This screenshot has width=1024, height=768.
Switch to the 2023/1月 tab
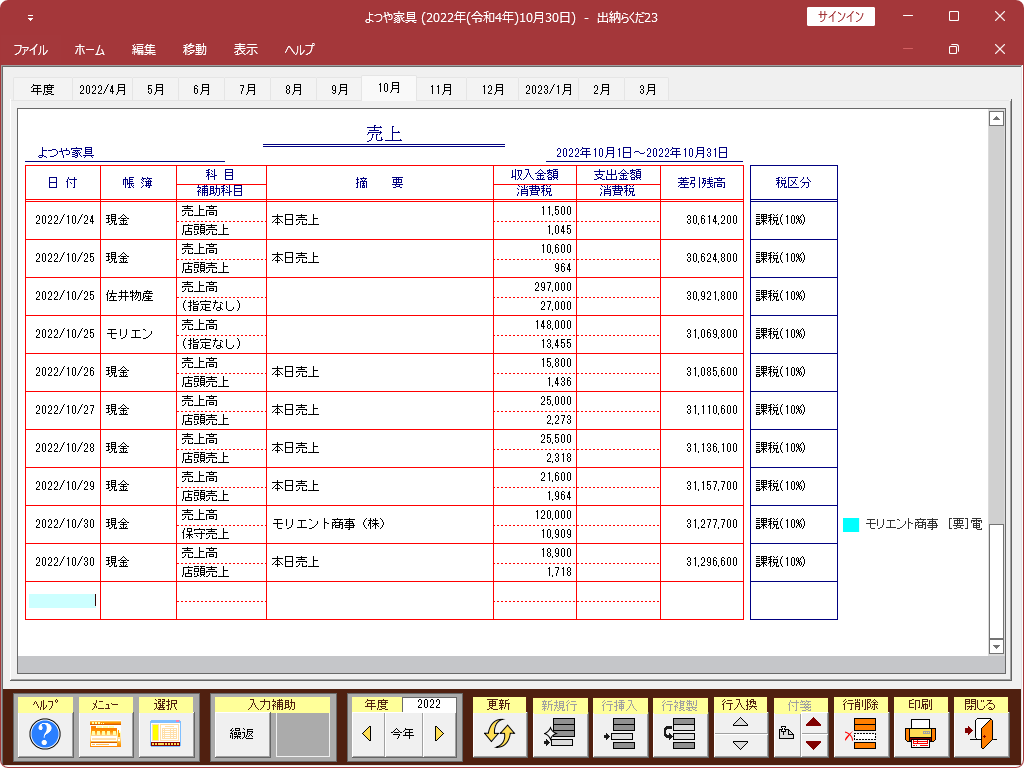click(x=549, y=89)
